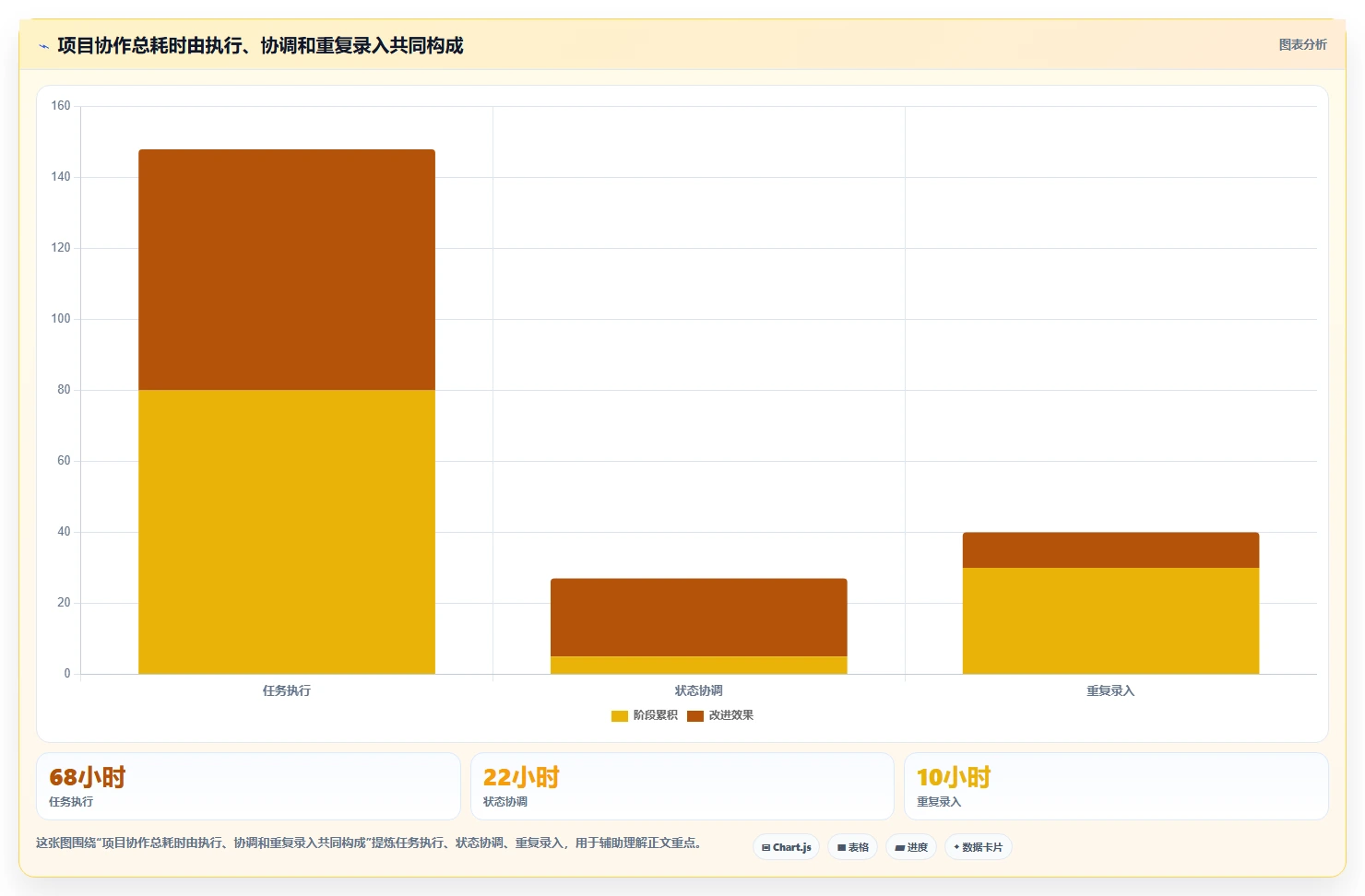1365x896 pixels.
Task: Click the 60 y-axis value
Action: 64,461
